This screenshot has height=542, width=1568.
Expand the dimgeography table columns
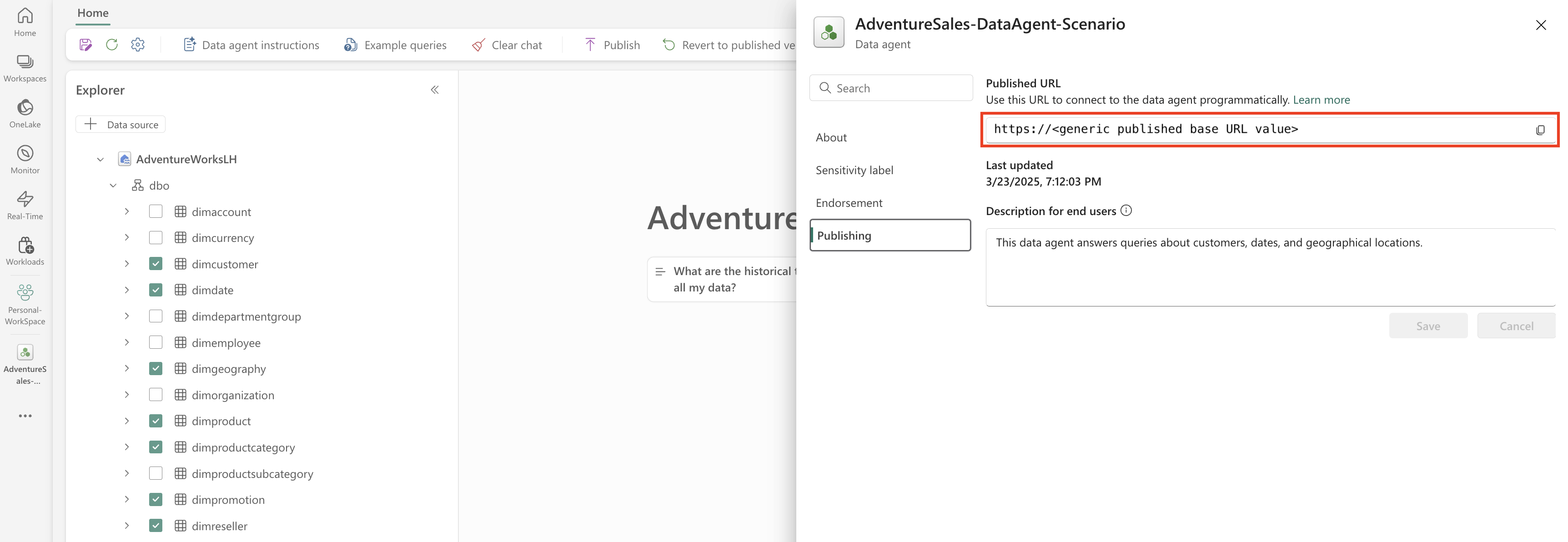tap(126, 368)
